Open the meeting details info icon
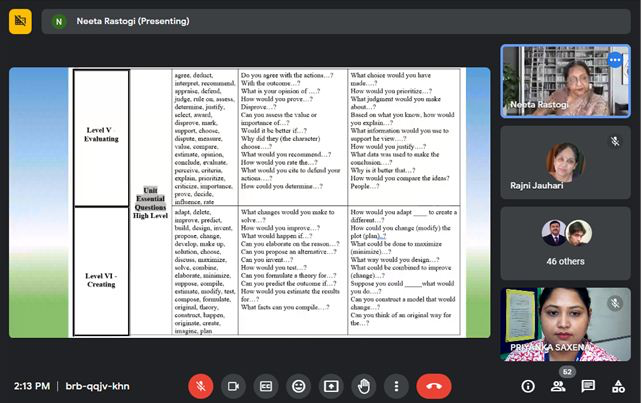This screenshot has width=642, height=403. (528, 386)
